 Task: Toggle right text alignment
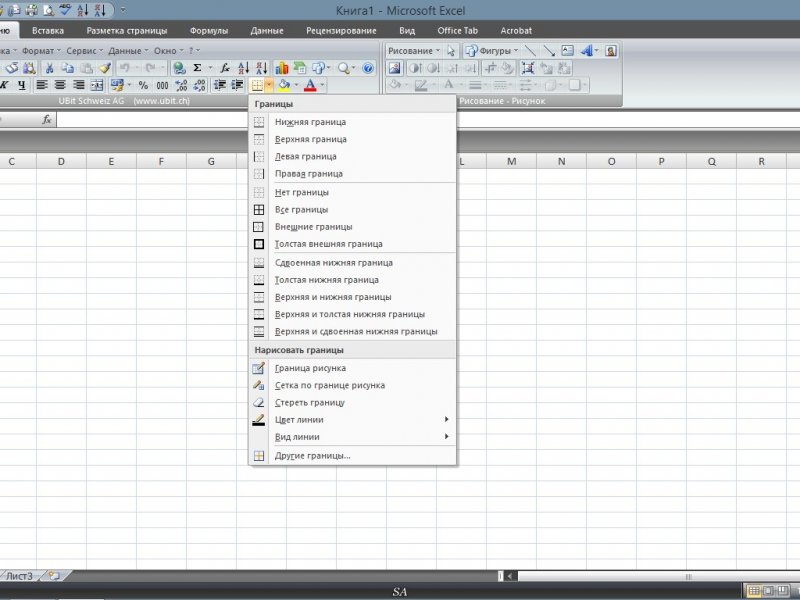click(79, 85)
